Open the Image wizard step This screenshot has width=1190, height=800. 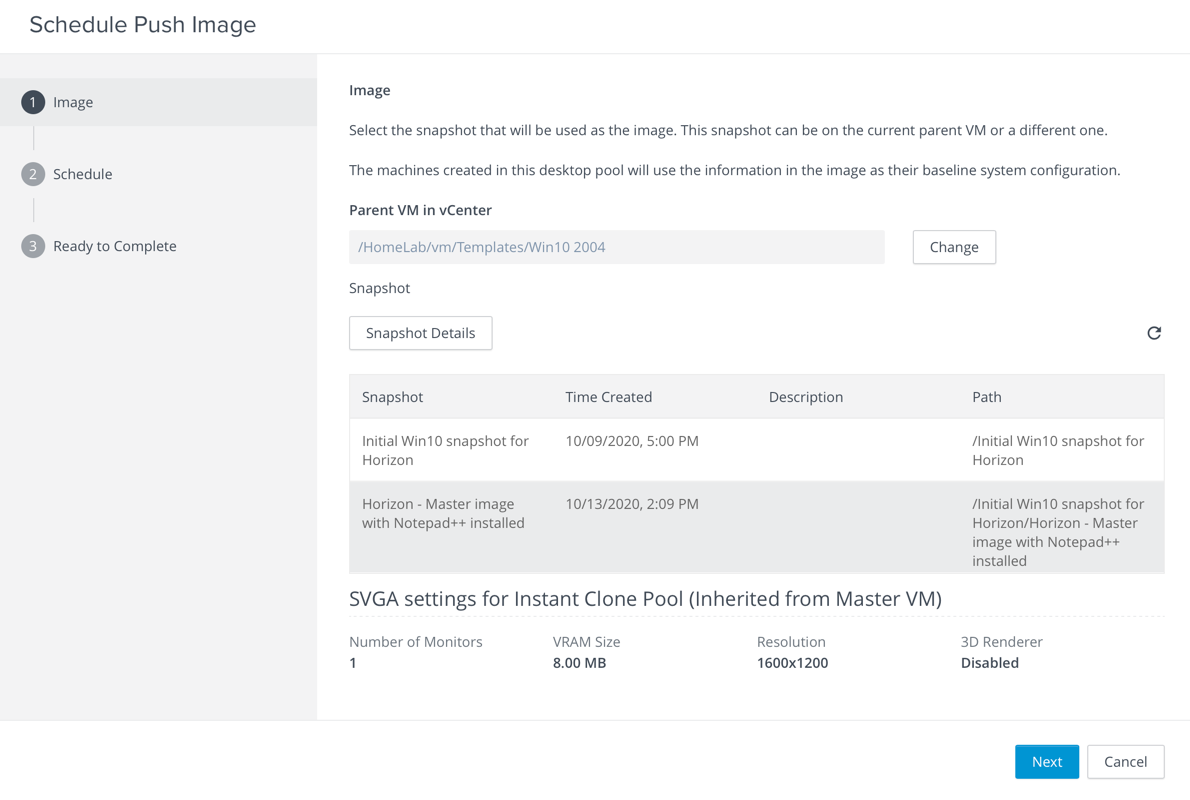click(73, 102)
